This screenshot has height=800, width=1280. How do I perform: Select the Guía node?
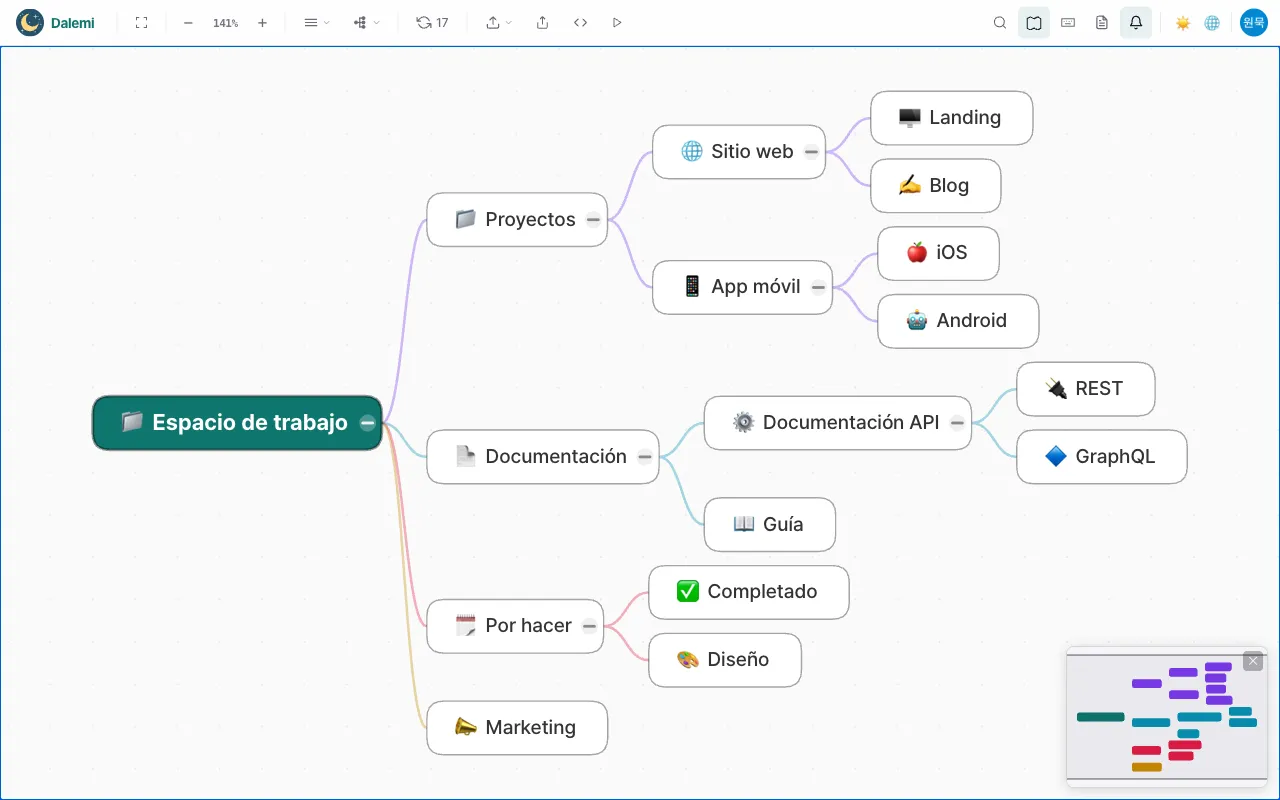[769, 525]
